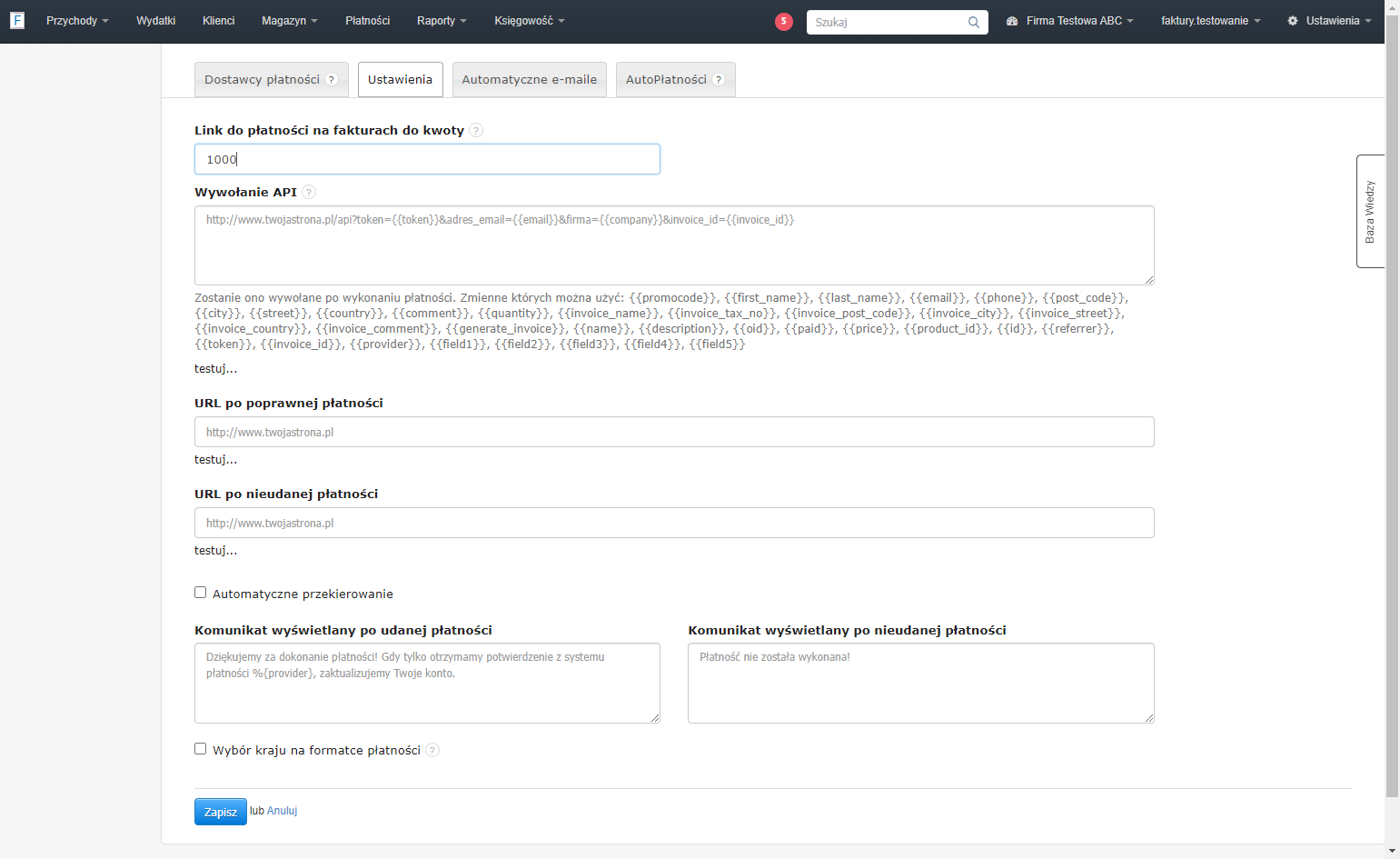
Task: Click the Anuluj link
Action: [x=282, y=811]
